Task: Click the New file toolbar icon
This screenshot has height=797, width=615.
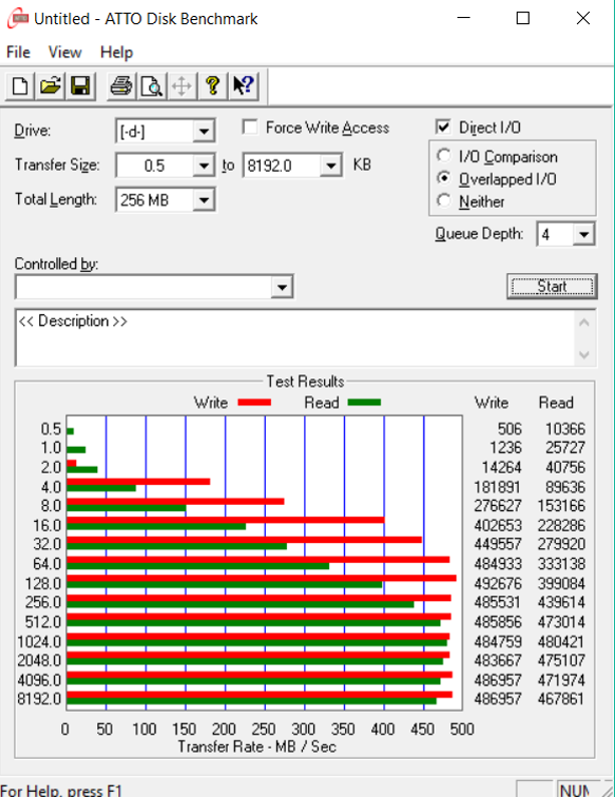Action: 19,86
